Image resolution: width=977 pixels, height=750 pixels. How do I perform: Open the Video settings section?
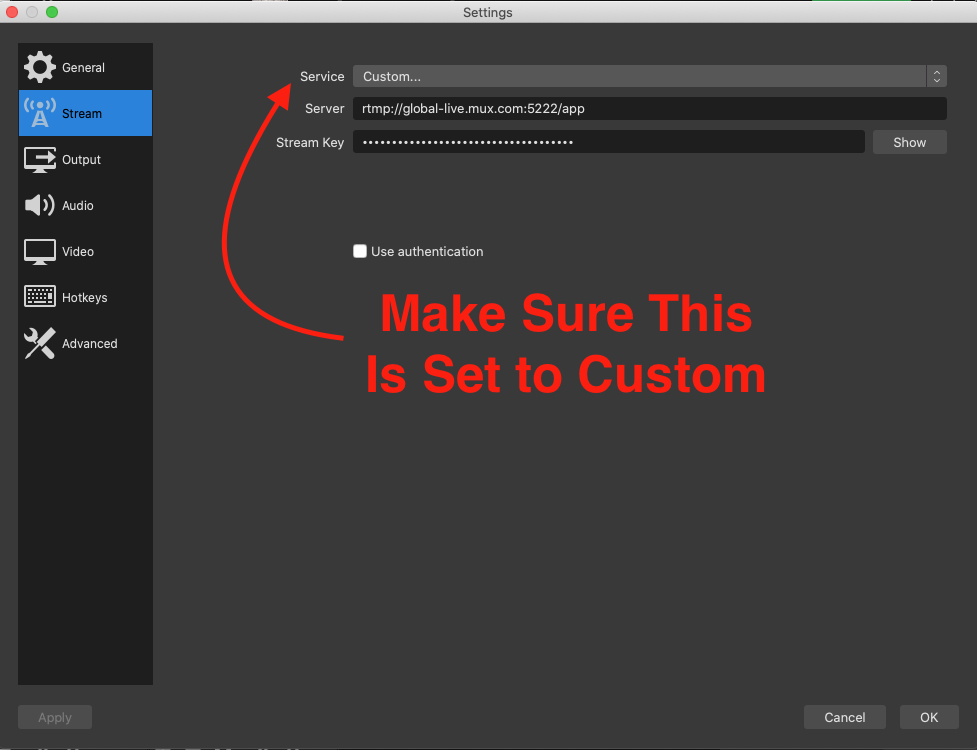click(x=85, y=252)
